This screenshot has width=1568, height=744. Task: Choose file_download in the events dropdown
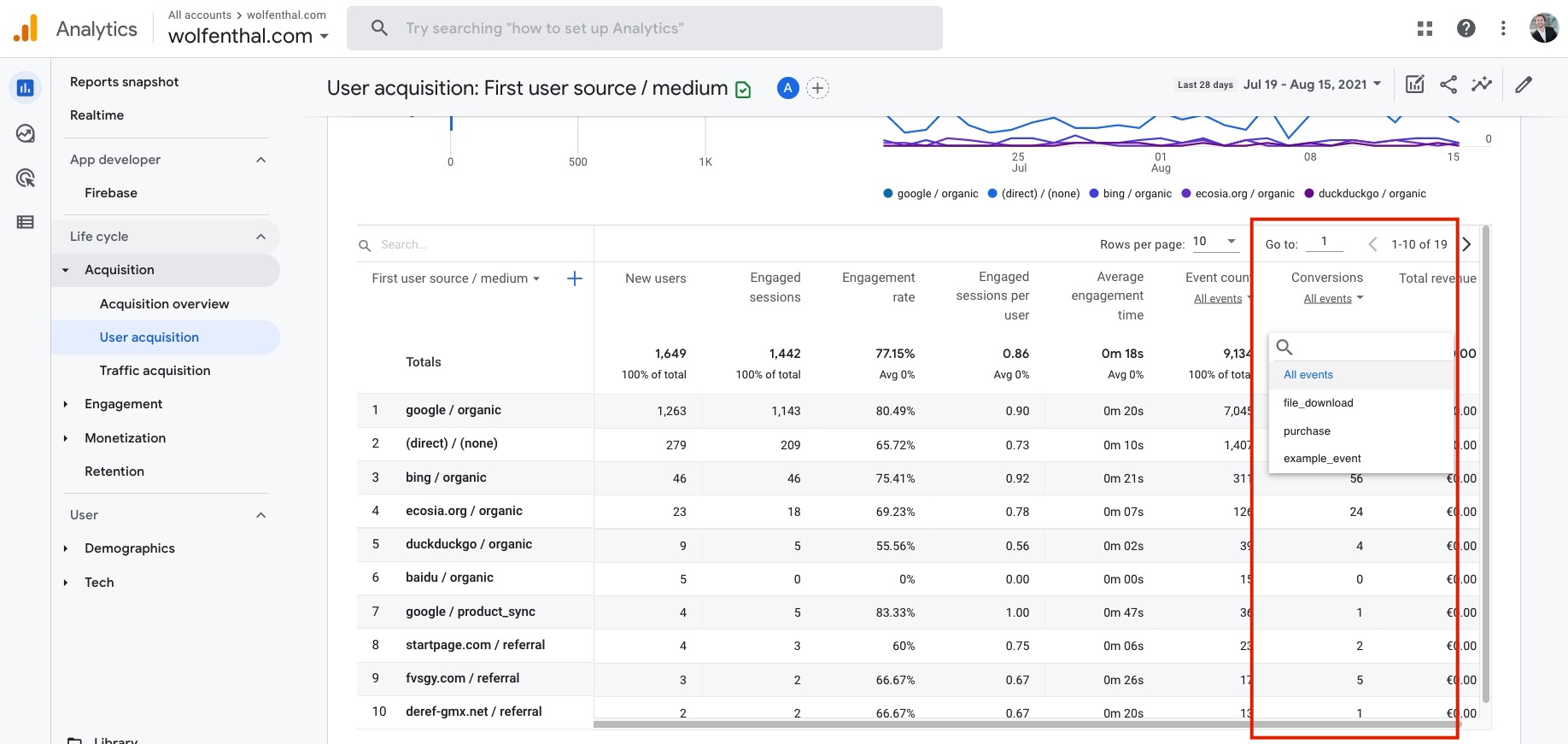click(1318, 403)
